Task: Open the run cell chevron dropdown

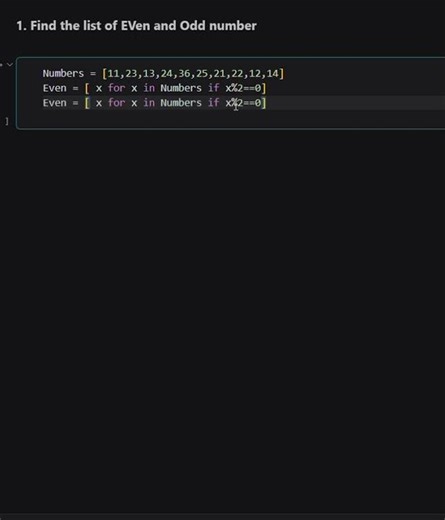Action: coord(10,65)
